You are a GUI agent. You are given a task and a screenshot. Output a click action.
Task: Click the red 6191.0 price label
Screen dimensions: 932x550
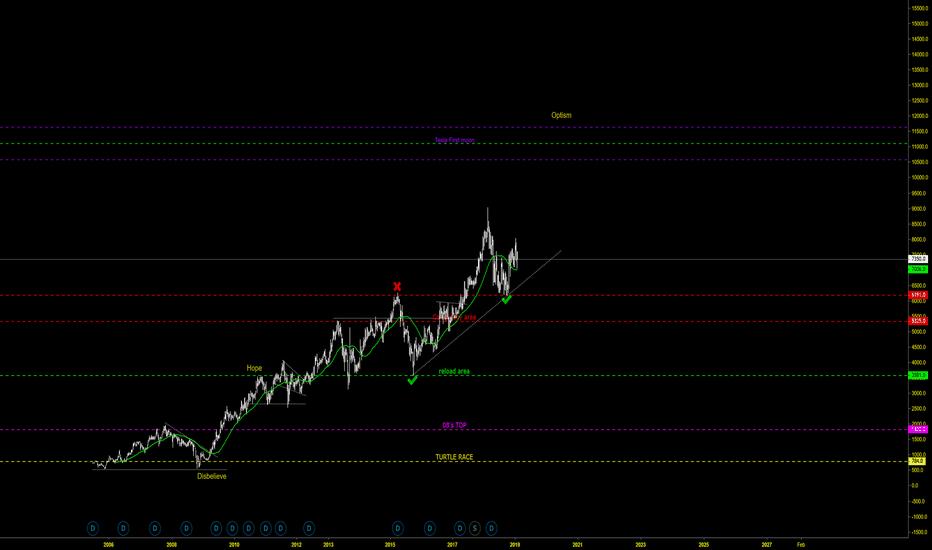(x=918, y=295)
